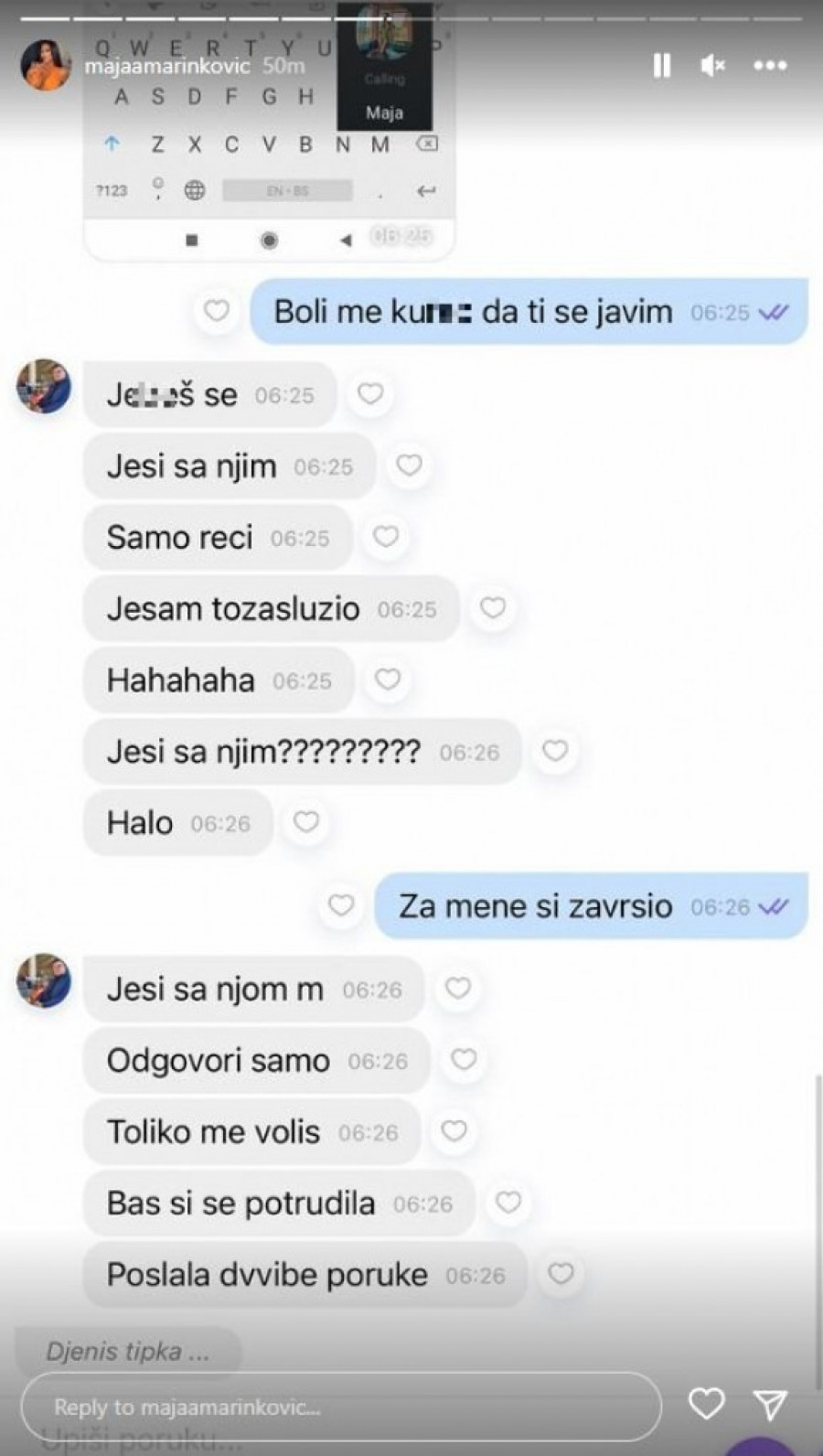823x1456 pixels.
Task: Heart the 'Toliko me volis' message
Action: (454, 1130)
